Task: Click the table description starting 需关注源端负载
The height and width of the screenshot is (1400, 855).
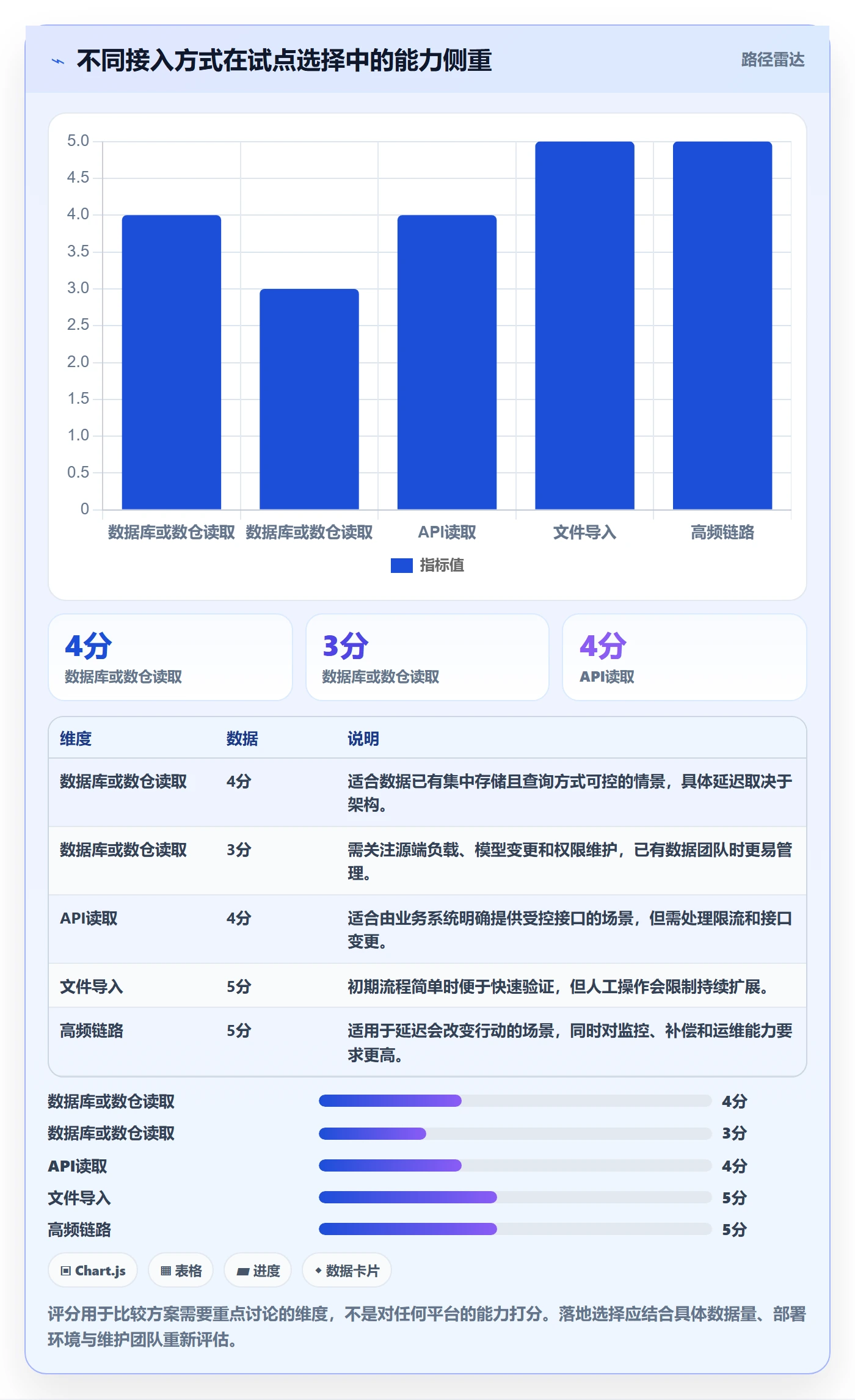Action: coord(570,861)
